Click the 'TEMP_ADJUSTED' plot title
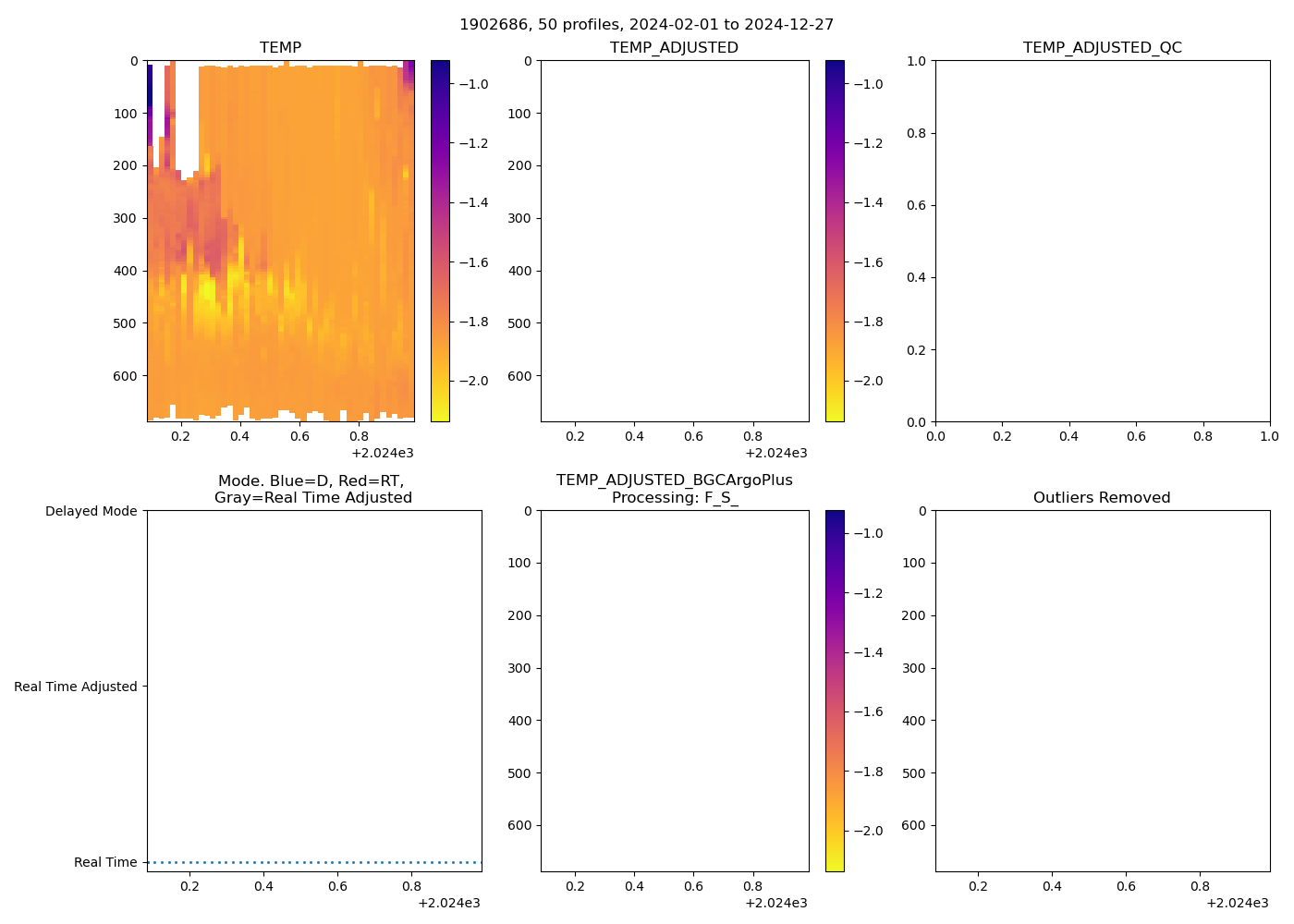 674,48
